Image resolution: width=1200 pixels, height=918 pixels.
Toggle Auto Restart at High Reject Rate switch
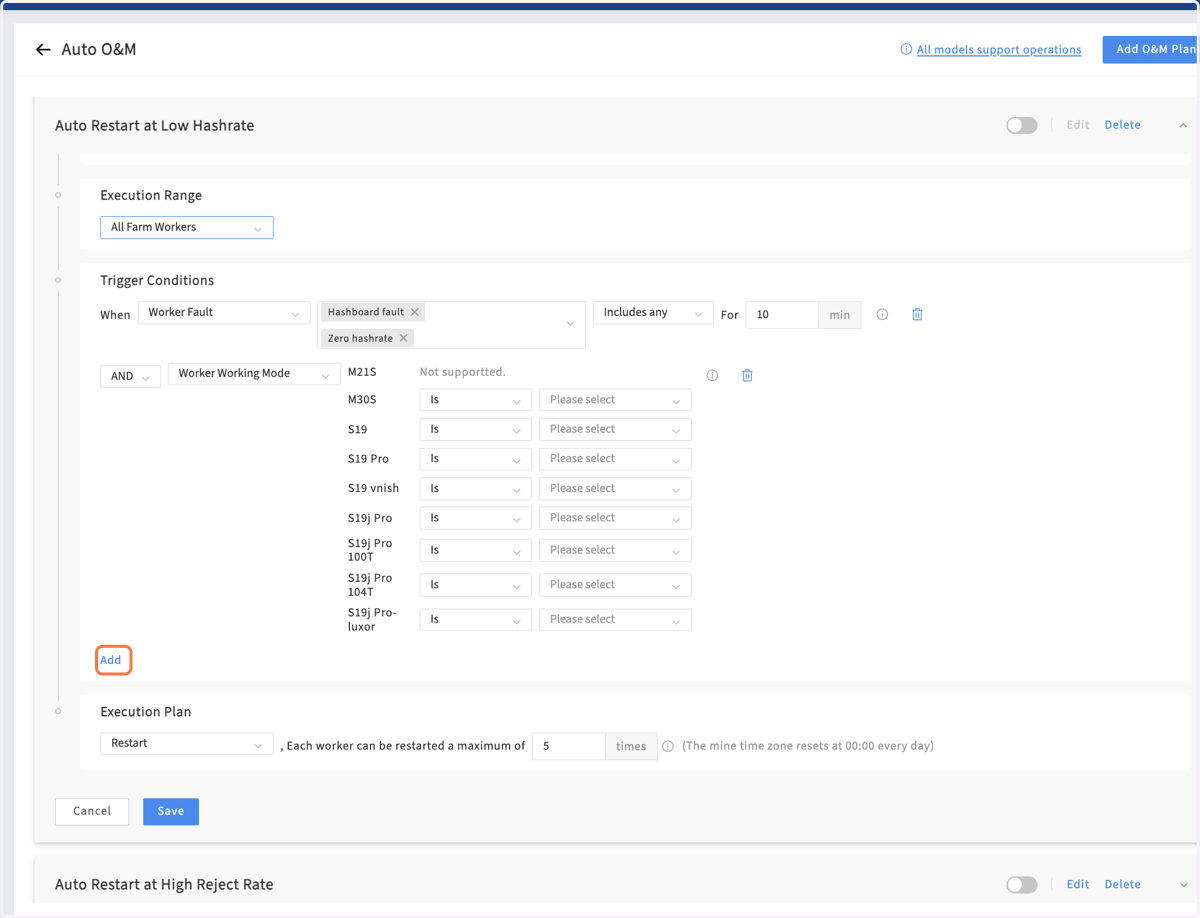click(x=1021, y=884)
